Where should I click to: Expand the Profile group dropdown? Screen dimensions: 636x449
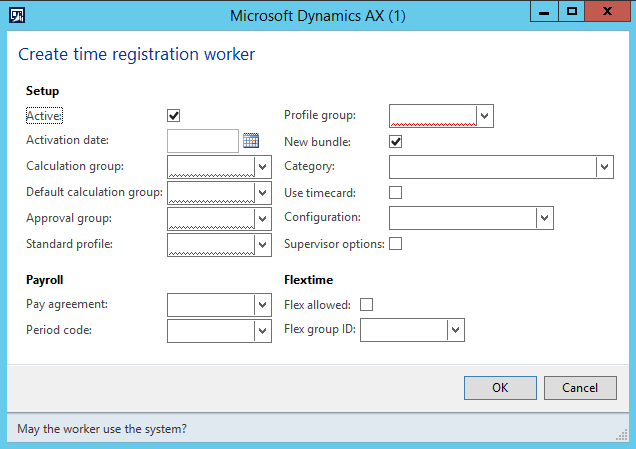click(485, 116)
